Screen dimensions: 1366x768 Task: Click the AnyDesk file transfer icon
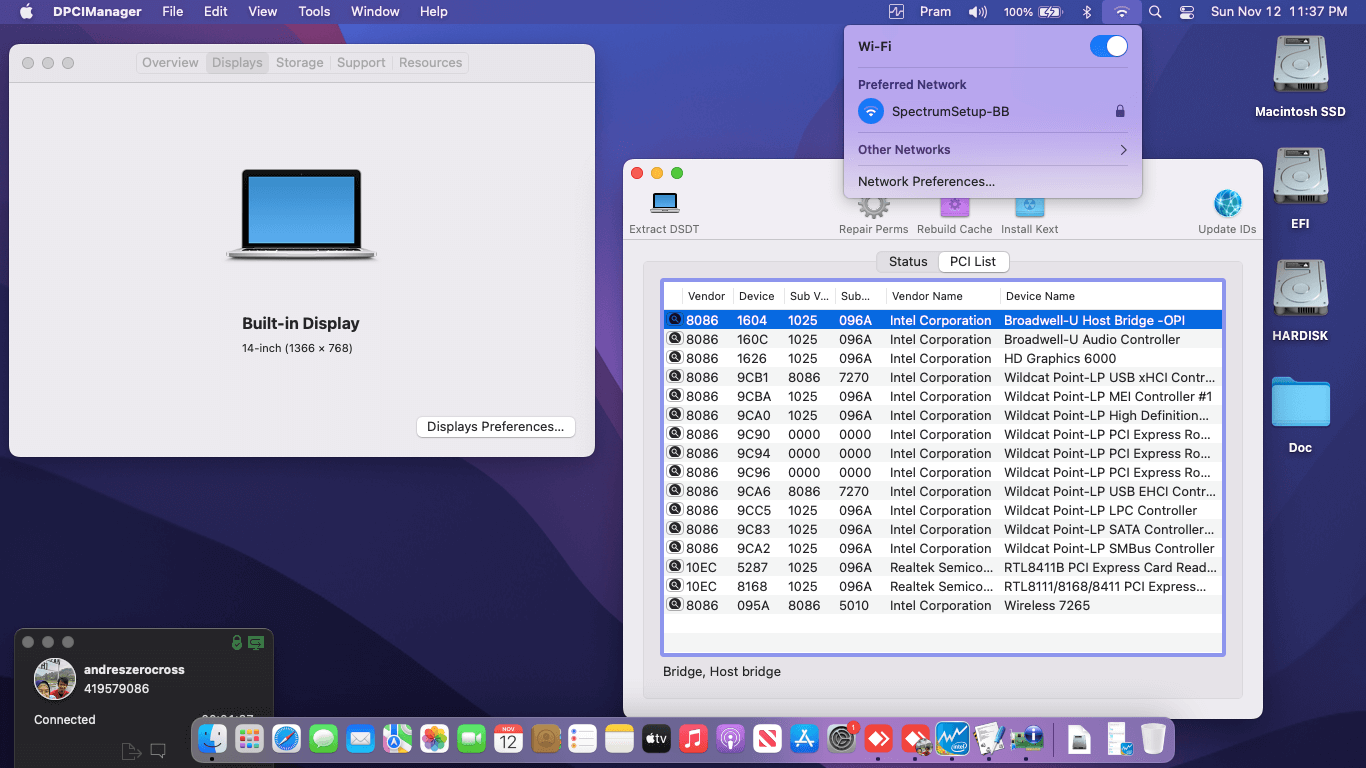[131, 750]
